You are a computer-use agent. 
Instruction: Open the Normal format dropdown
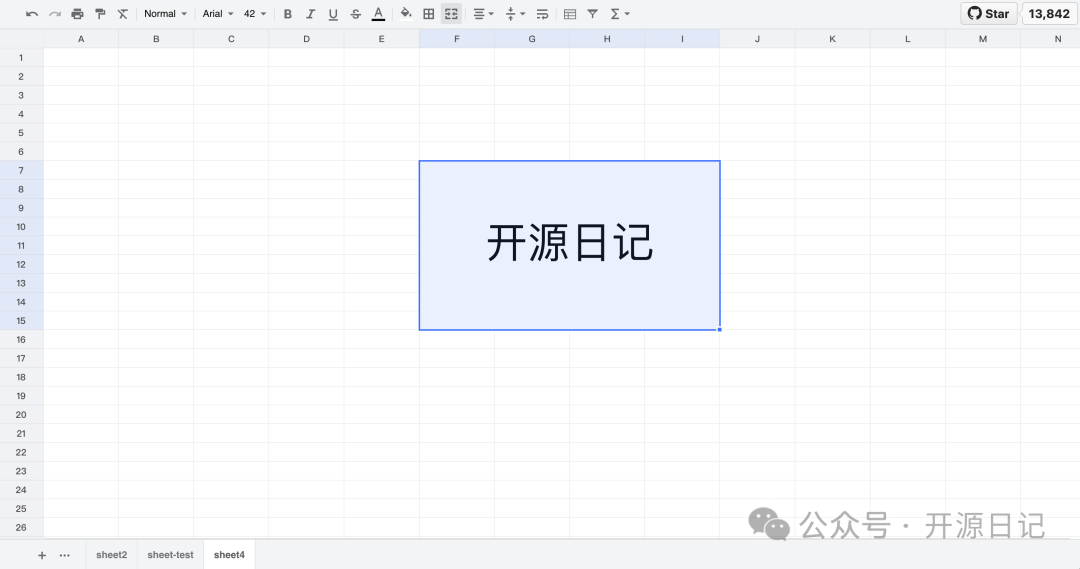point(165,14)
